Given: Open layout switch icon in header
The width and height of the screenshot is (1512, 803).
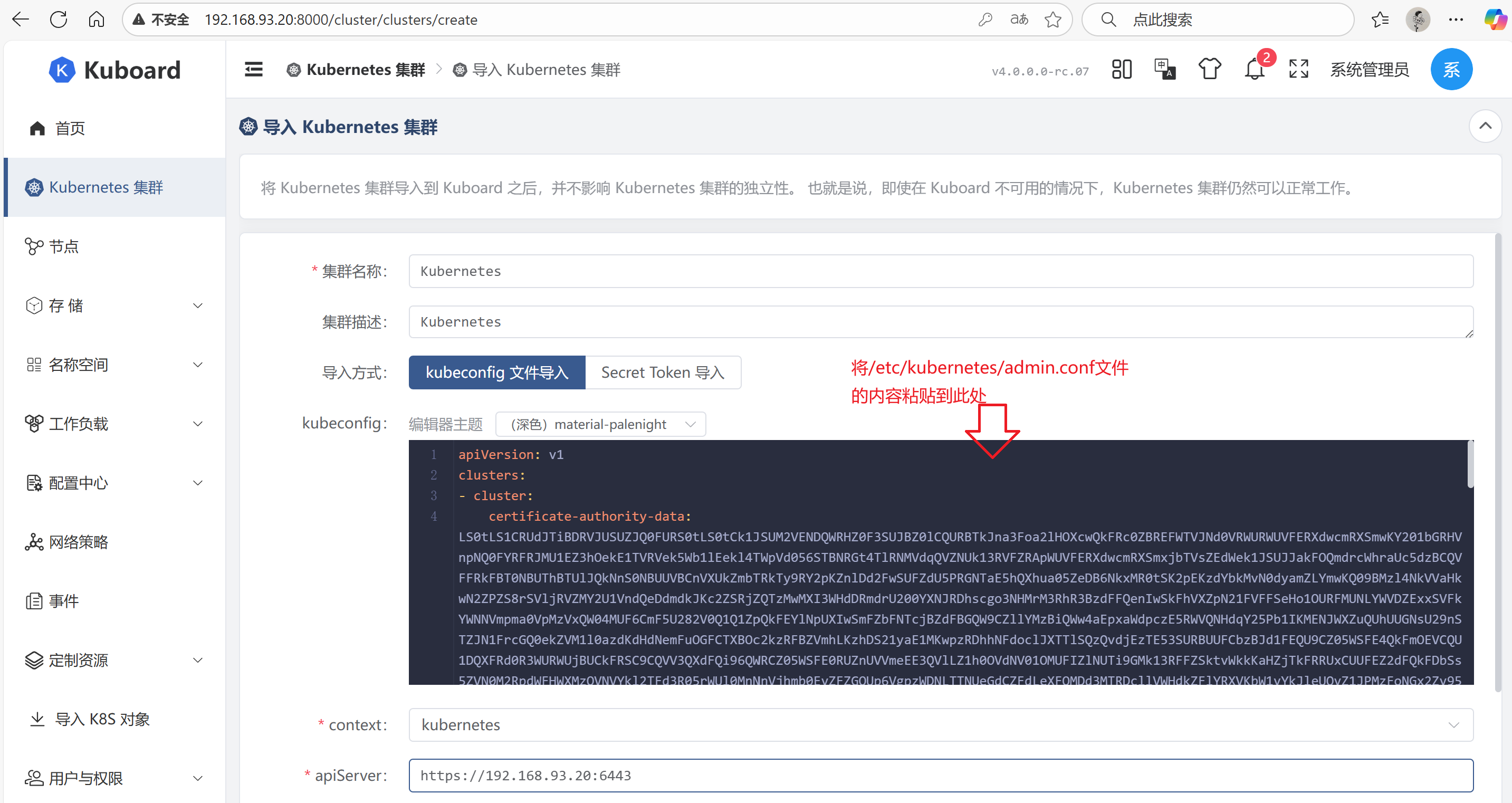Looking at the screenshot, I should point(1121,69).
